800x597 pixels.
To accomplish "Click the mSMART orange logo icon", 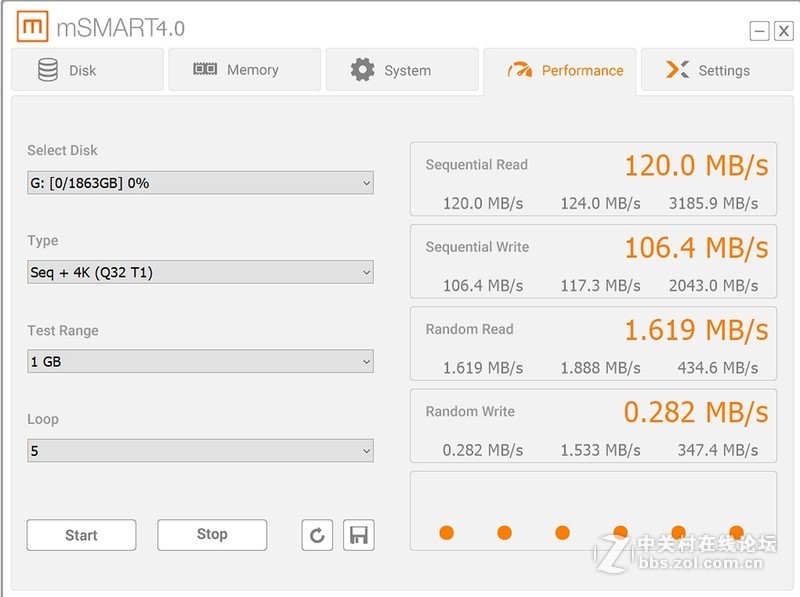I will pyautogui.click(x=32, y=27).
